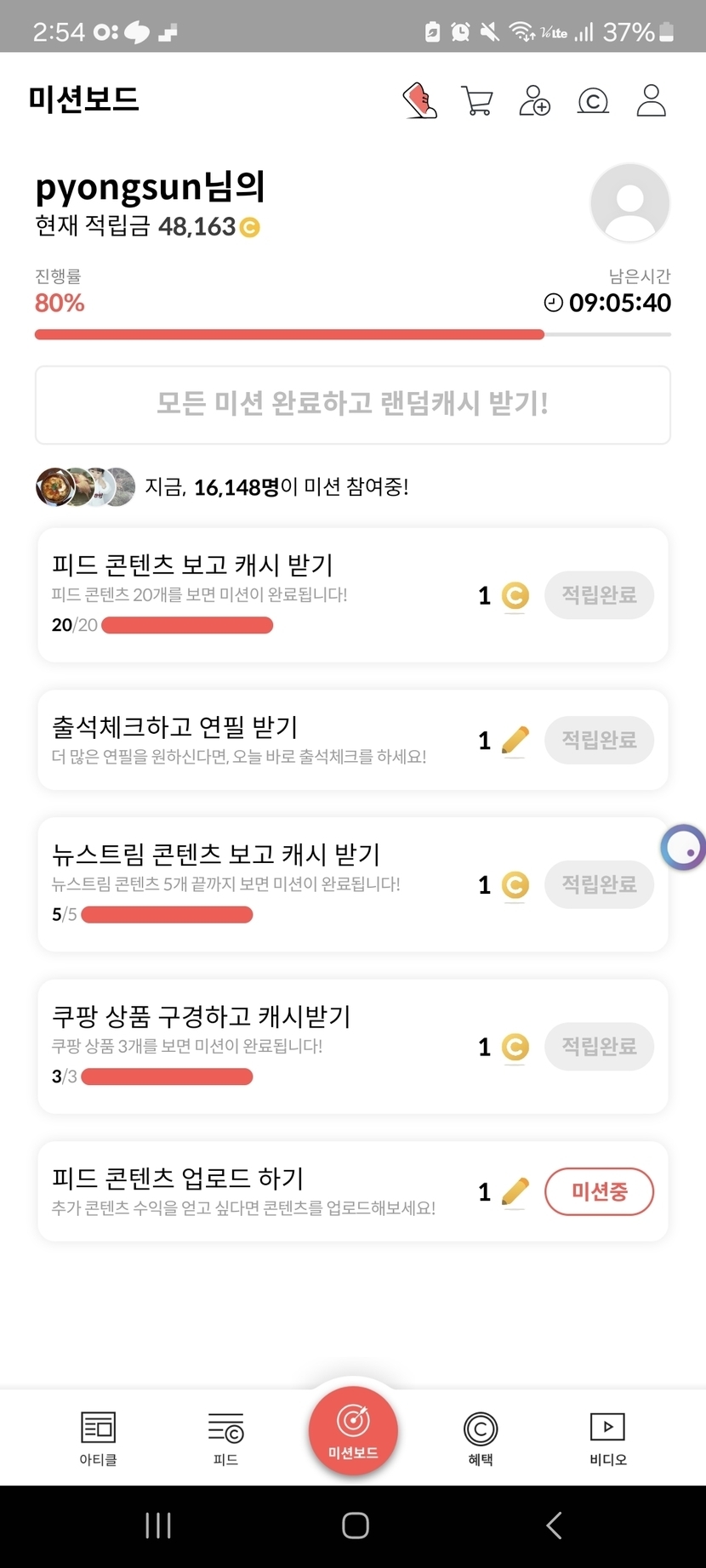The height and width of the screenshot is (1568, 706).
Task: Switch to the 아티클 tab
Action: coord(98,1438)
